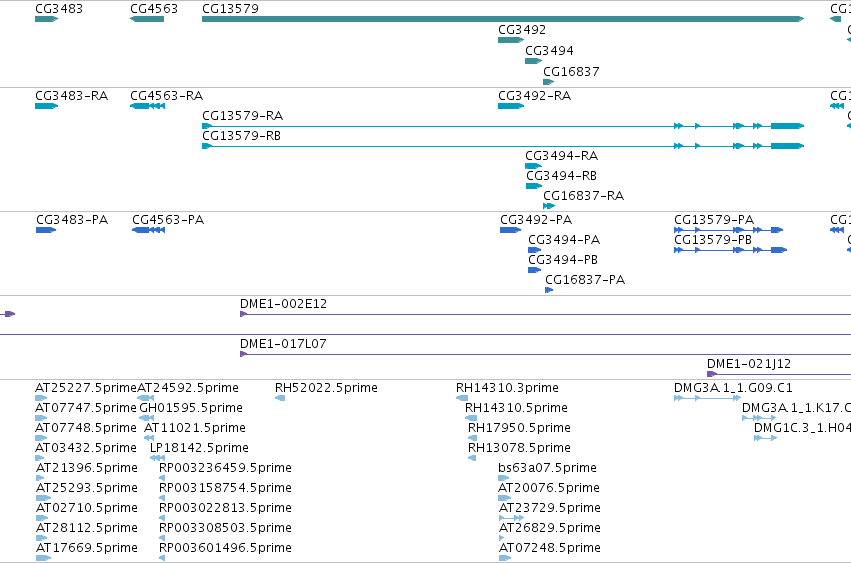The width and height of the screenshot is (851, 563).
Task: Select the CG16837 gene label
Action: pyautogui.click(x=571, y=72)
